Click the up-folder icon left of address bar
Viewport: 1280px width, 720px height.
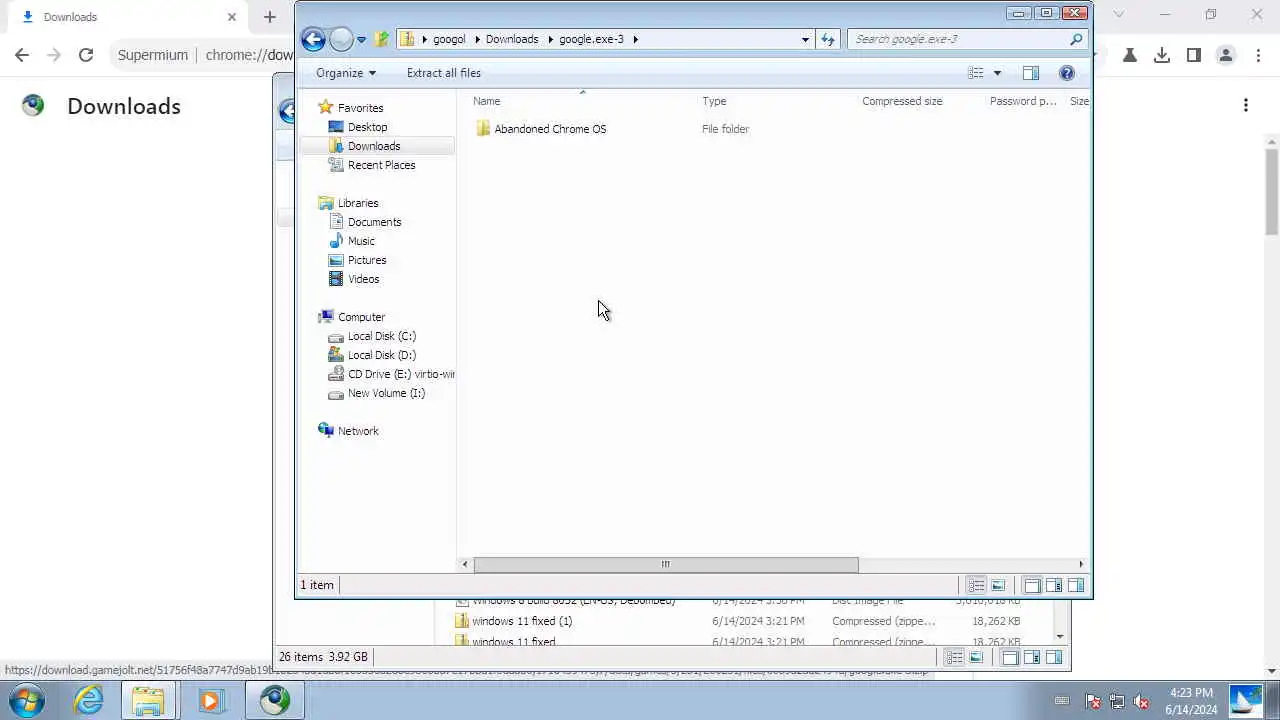click(x=381, y=39)
